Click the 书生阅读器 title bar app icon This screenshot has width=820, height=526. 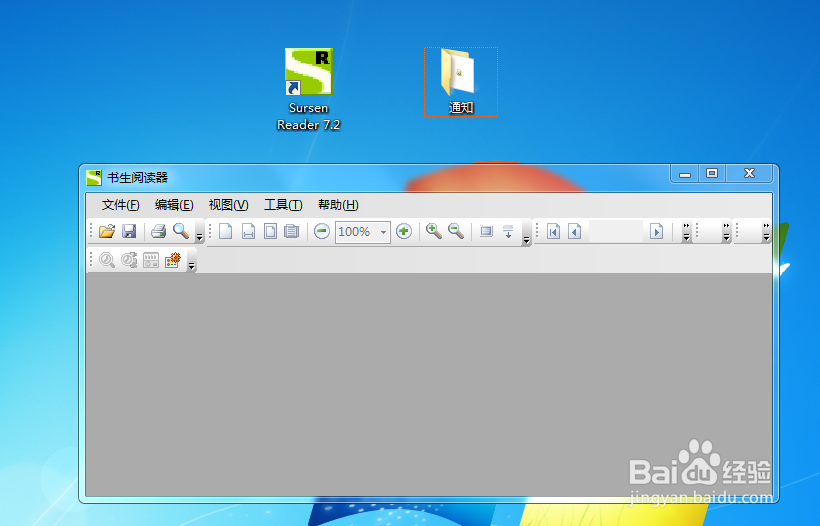coord(94,178)
